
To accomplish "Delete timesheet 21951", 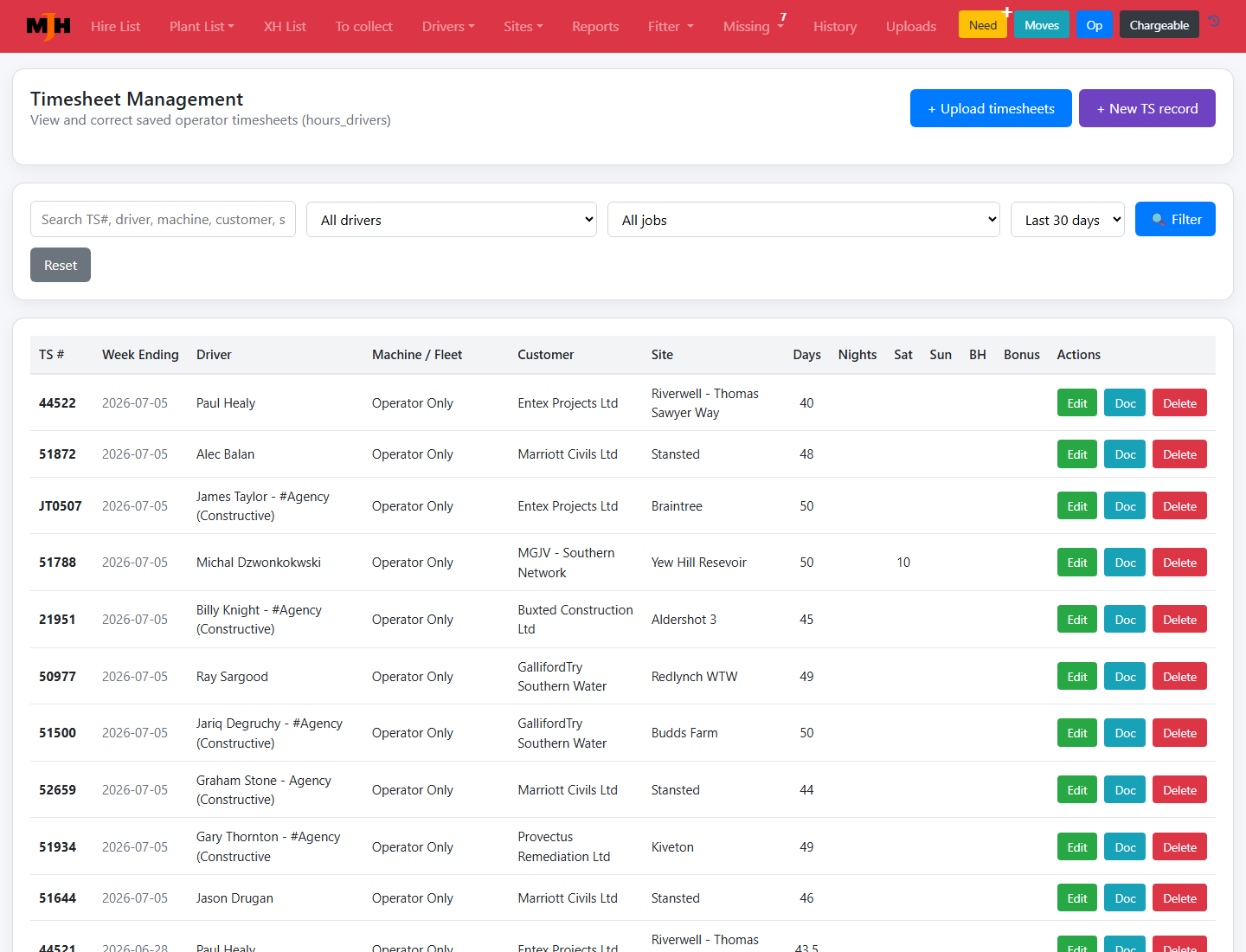I will (x=1179, y=620).
